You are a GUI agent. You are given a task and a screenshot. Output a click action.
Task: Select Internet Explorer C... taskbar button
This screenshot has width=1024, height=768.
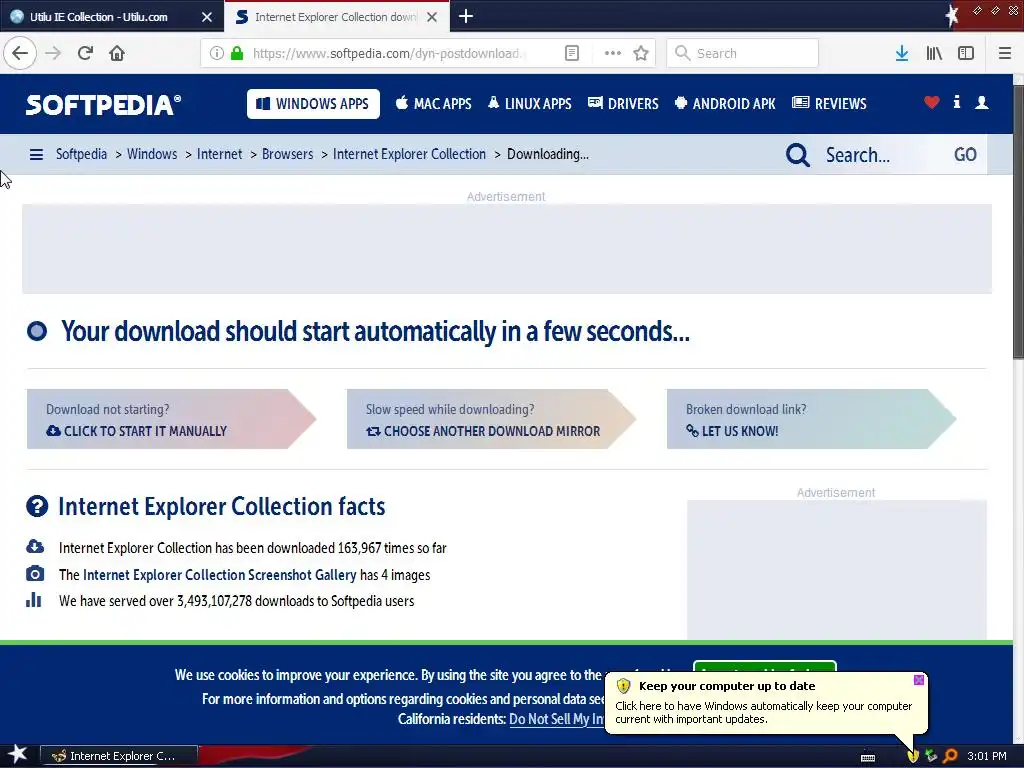tap(119, 756)
